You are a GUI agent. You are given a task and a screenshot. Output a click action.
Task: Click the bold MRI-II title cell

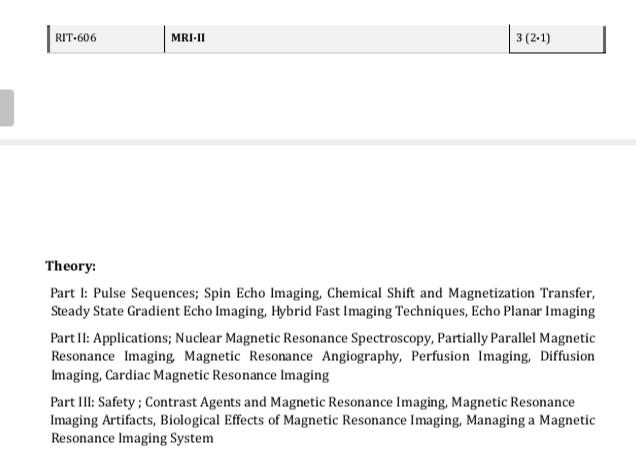(337, 39)
